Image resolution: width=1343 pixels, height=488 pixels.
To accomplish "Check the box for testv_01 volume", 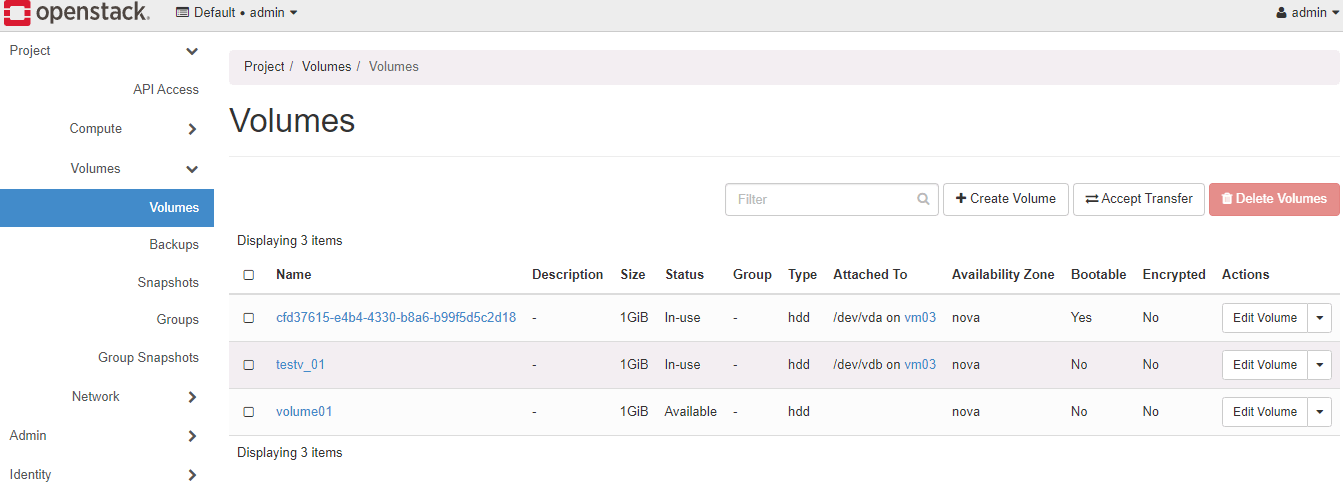I will tap(249, 365).
